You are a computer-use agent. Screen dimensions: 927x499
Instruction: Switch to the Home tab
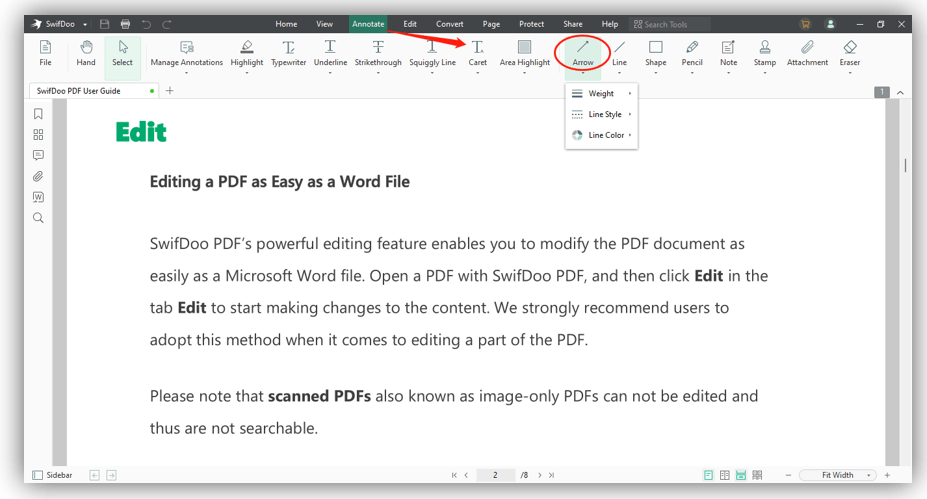point(286,24)
